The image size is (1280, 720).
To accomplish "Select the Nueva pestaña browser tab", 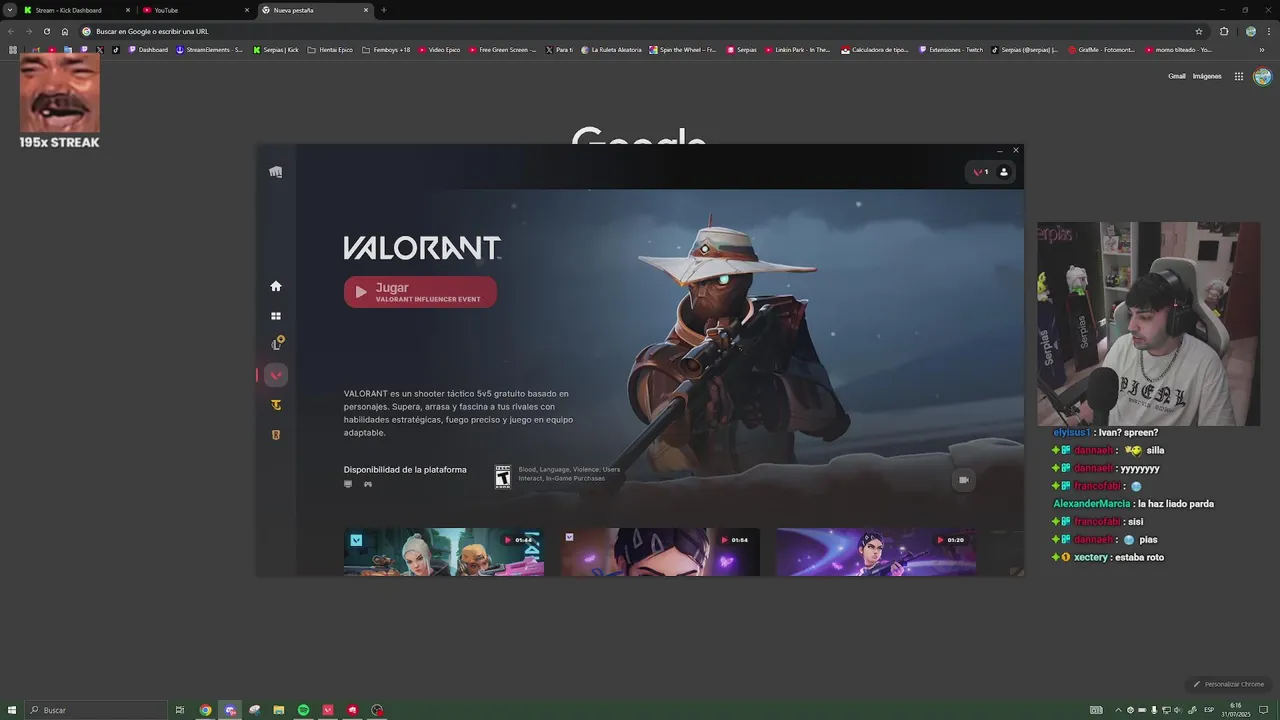I will click(x=315, y=10).
